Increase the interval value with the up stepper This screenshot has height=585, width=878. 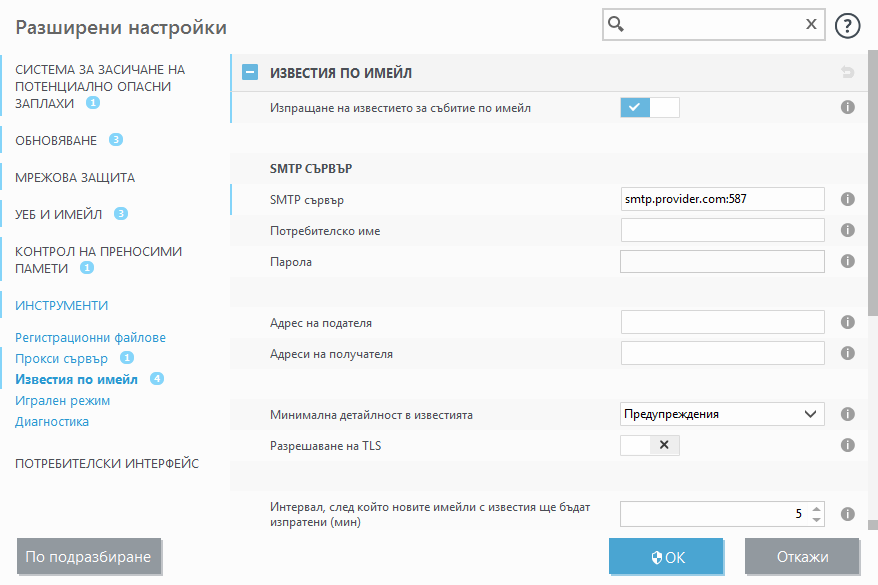817,508
